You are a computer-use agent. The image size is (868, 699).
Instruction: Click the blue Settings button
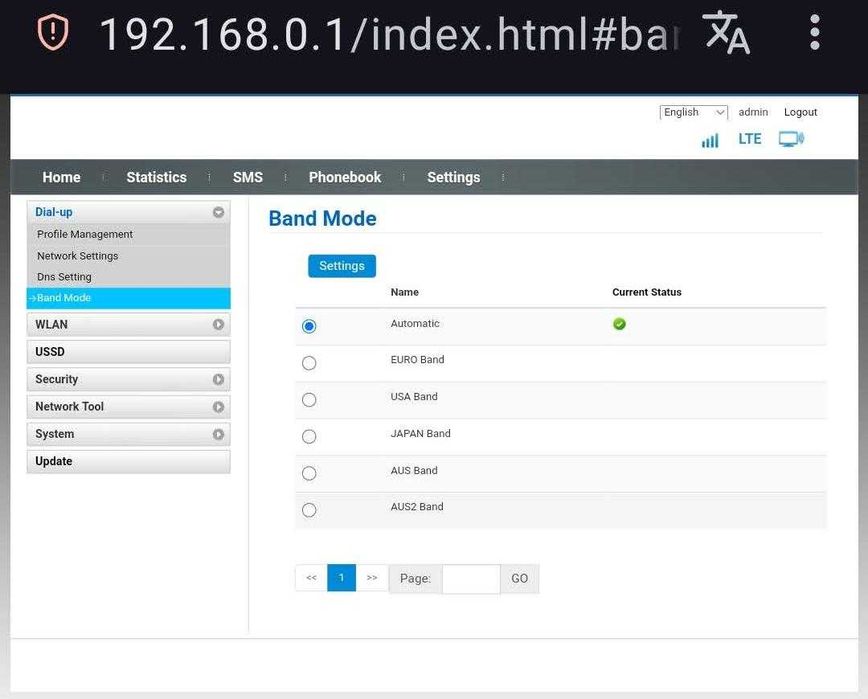342,266
